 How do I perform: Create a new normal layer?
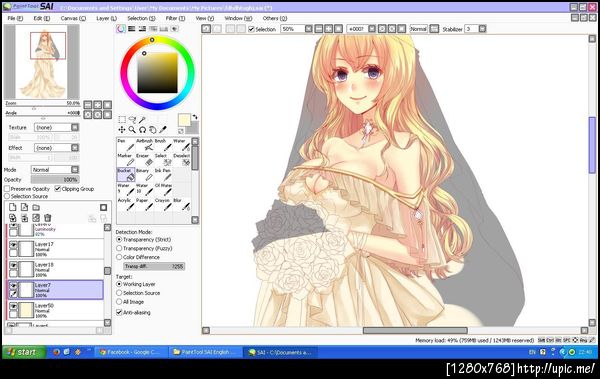tap(13, 207)
